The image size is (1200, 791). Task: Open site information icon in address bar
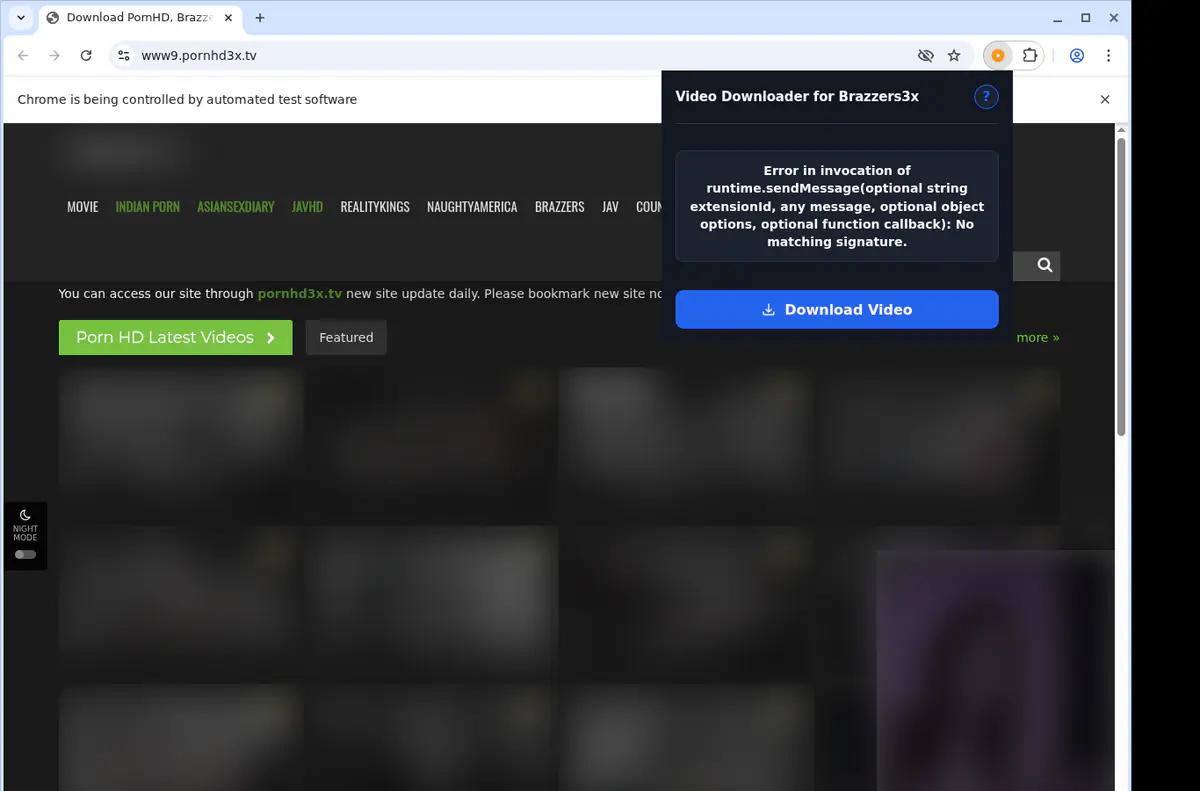pos(123,56)
